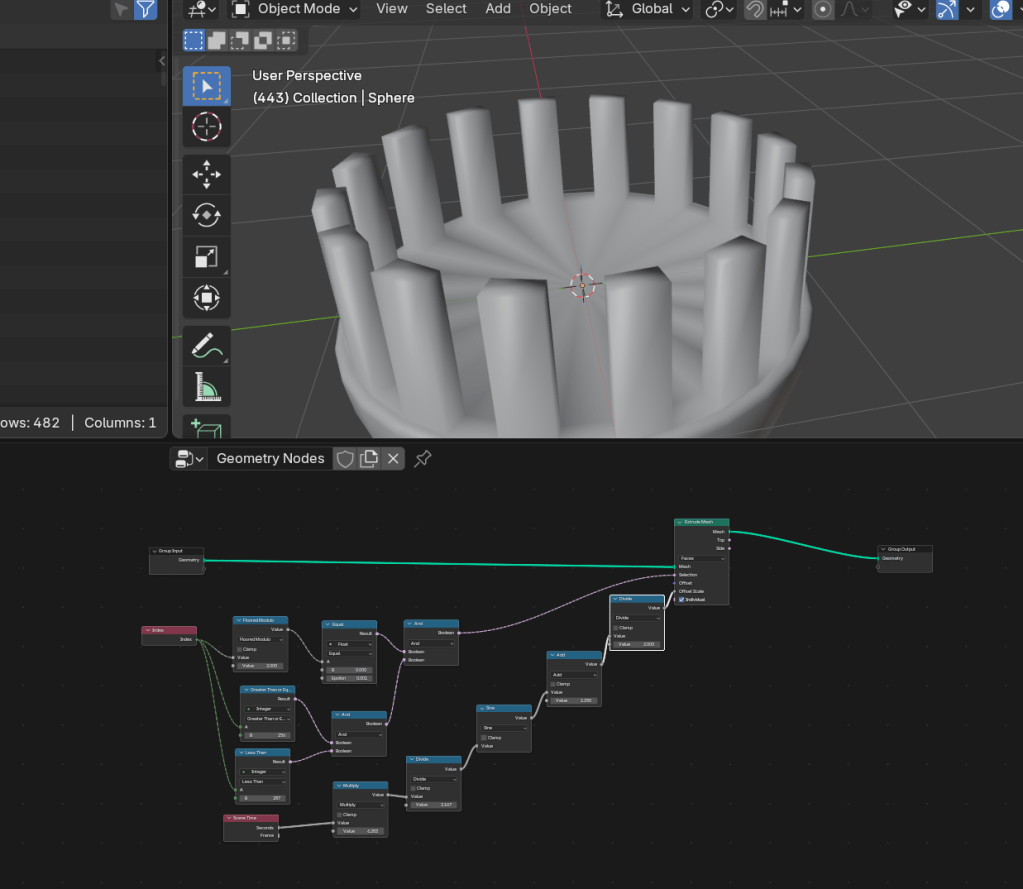This screenshot has width=1023, height=889.
Task: Pick the Annotate pencil tool
Action: (x=206, y=346)
